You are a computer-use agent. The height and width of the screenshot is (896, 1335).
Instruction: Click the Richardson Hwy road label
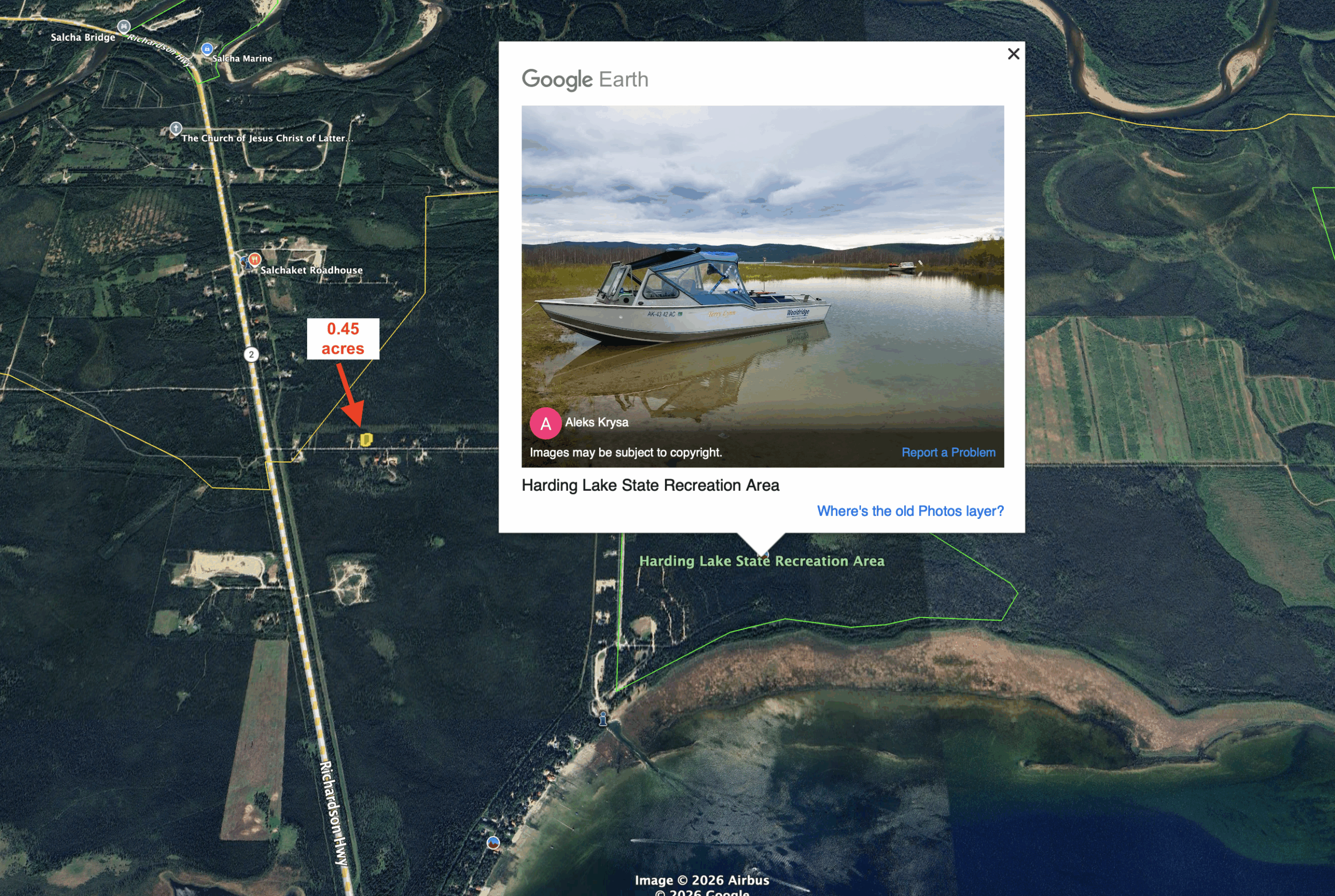(333, 813)
